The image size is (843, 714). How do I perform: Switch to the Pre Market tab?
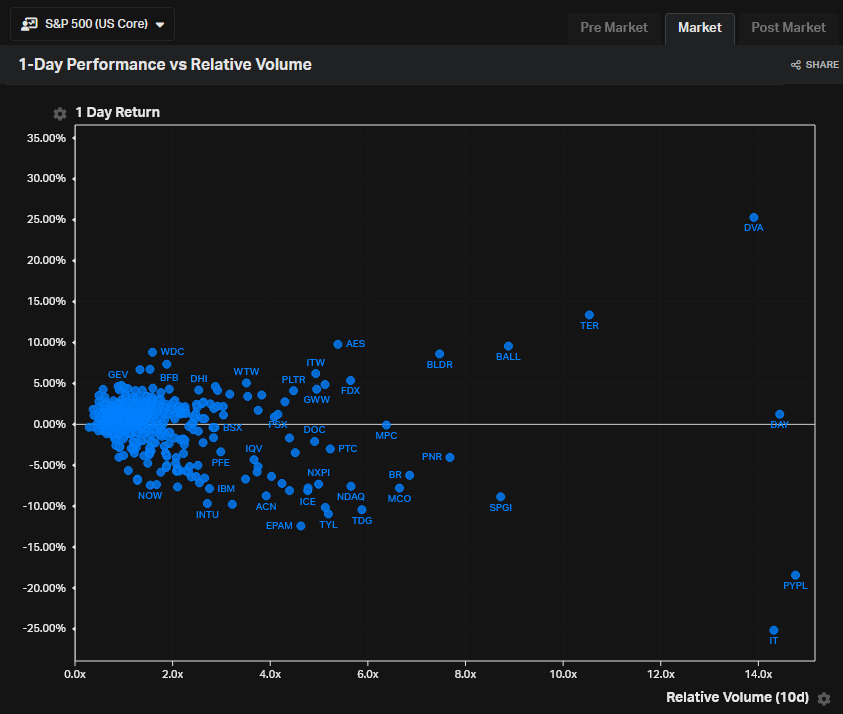click(x=614, y=28)
